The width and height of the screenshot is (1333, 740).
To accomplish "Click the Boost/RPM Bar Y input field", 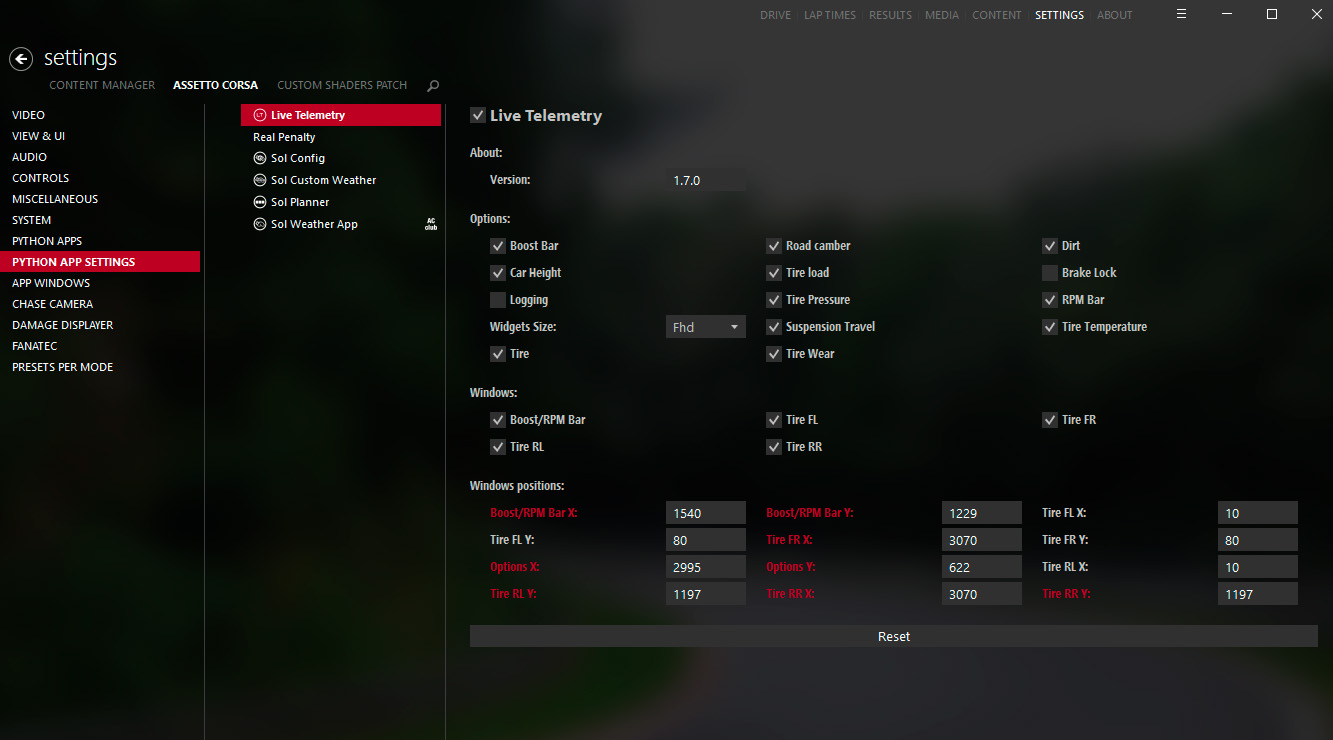I will [982, 513].
